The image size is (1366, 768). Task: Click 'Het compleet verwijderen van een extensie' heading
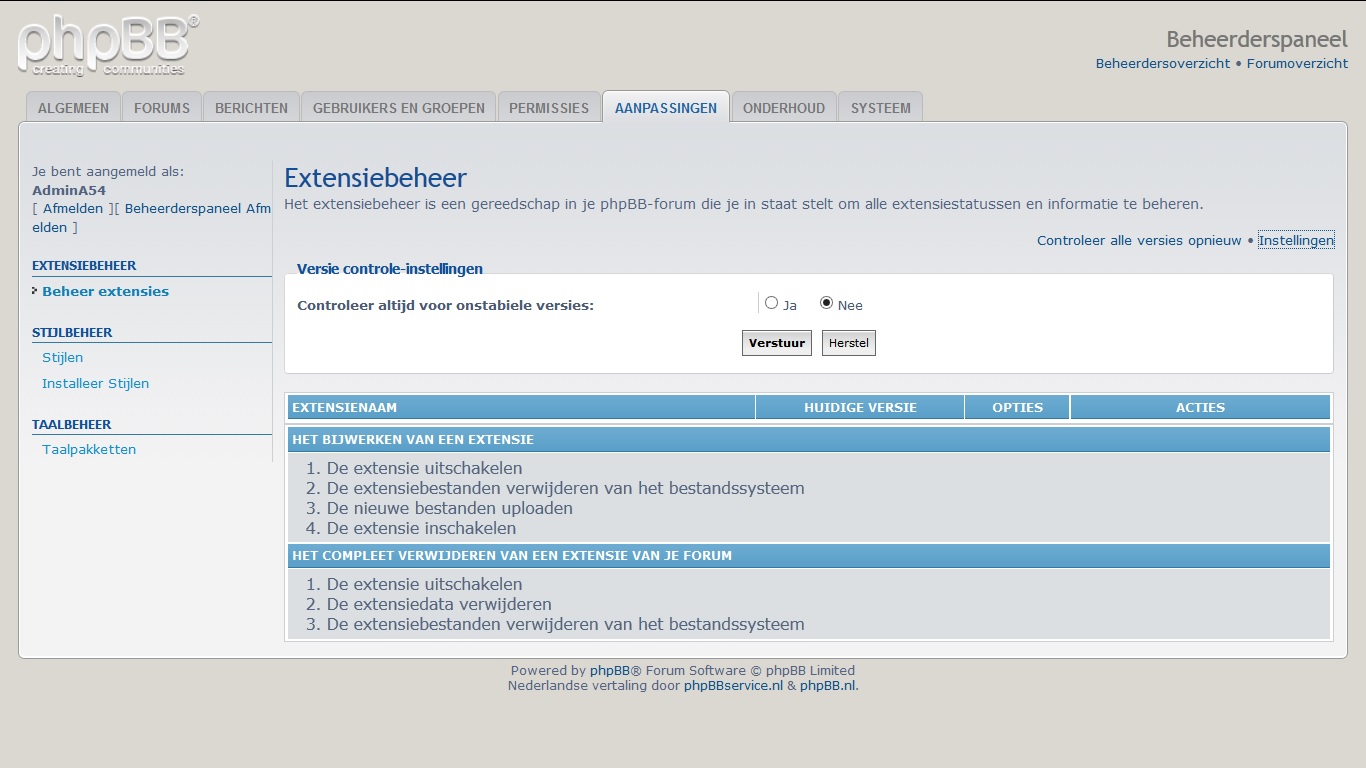coord(512,555)
